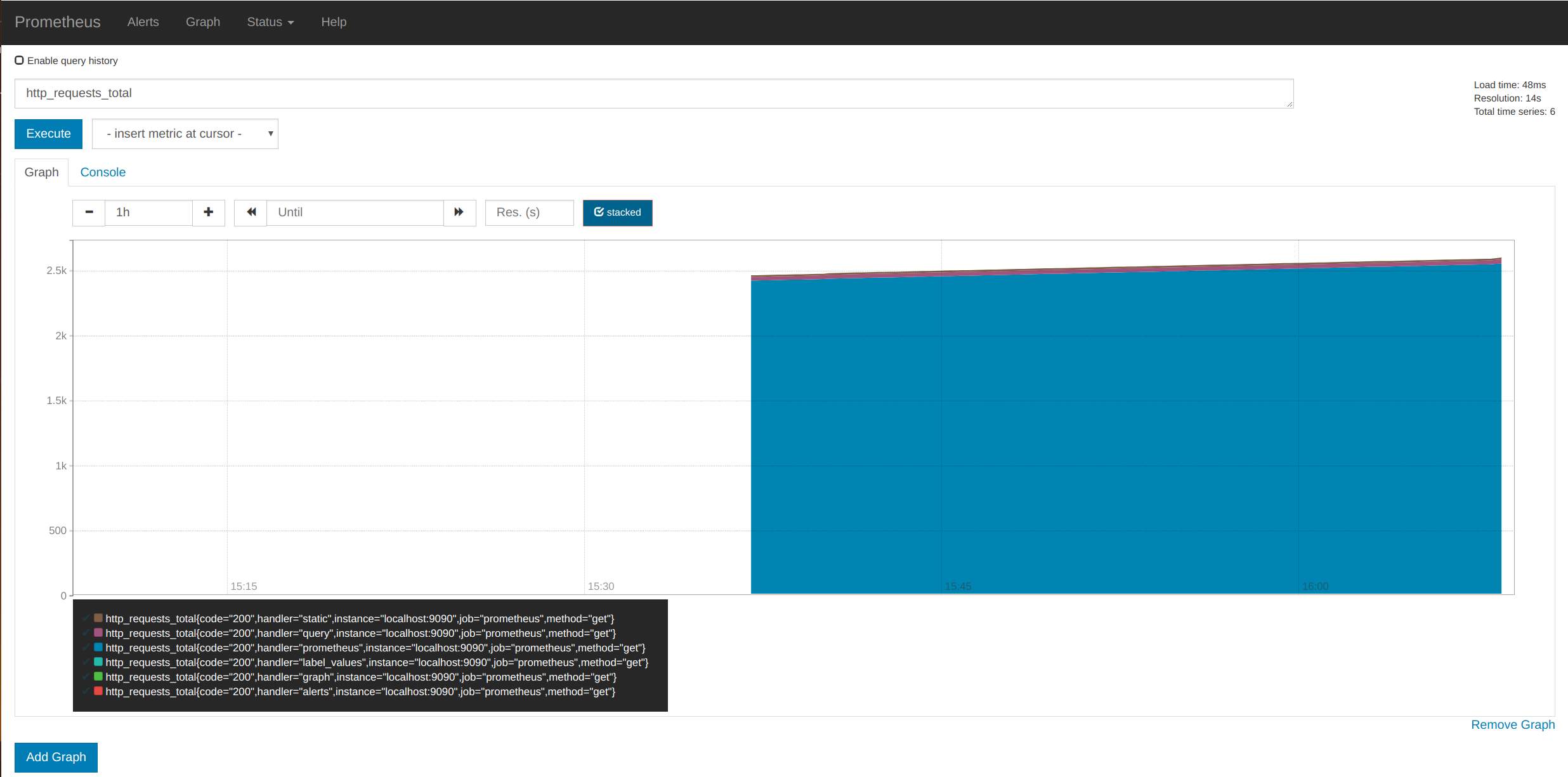Toggle the red alerts handler legend entry
Image resolution: width=1568 pixels, height=777 pixels.
tap(360, 691)
